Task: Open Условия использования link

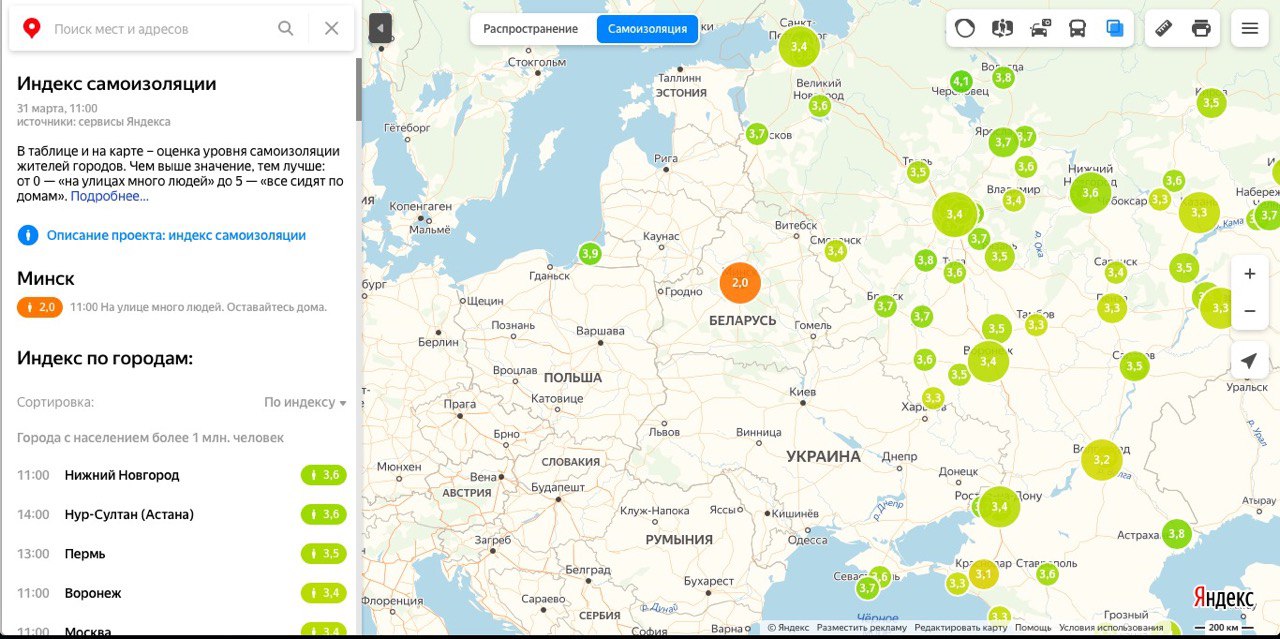Action: point(1111,628)
